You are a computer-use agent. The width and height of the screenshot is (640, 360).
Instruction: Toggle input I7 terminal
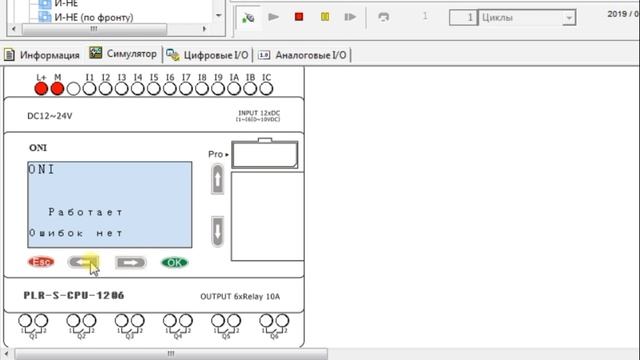point(186,89)
